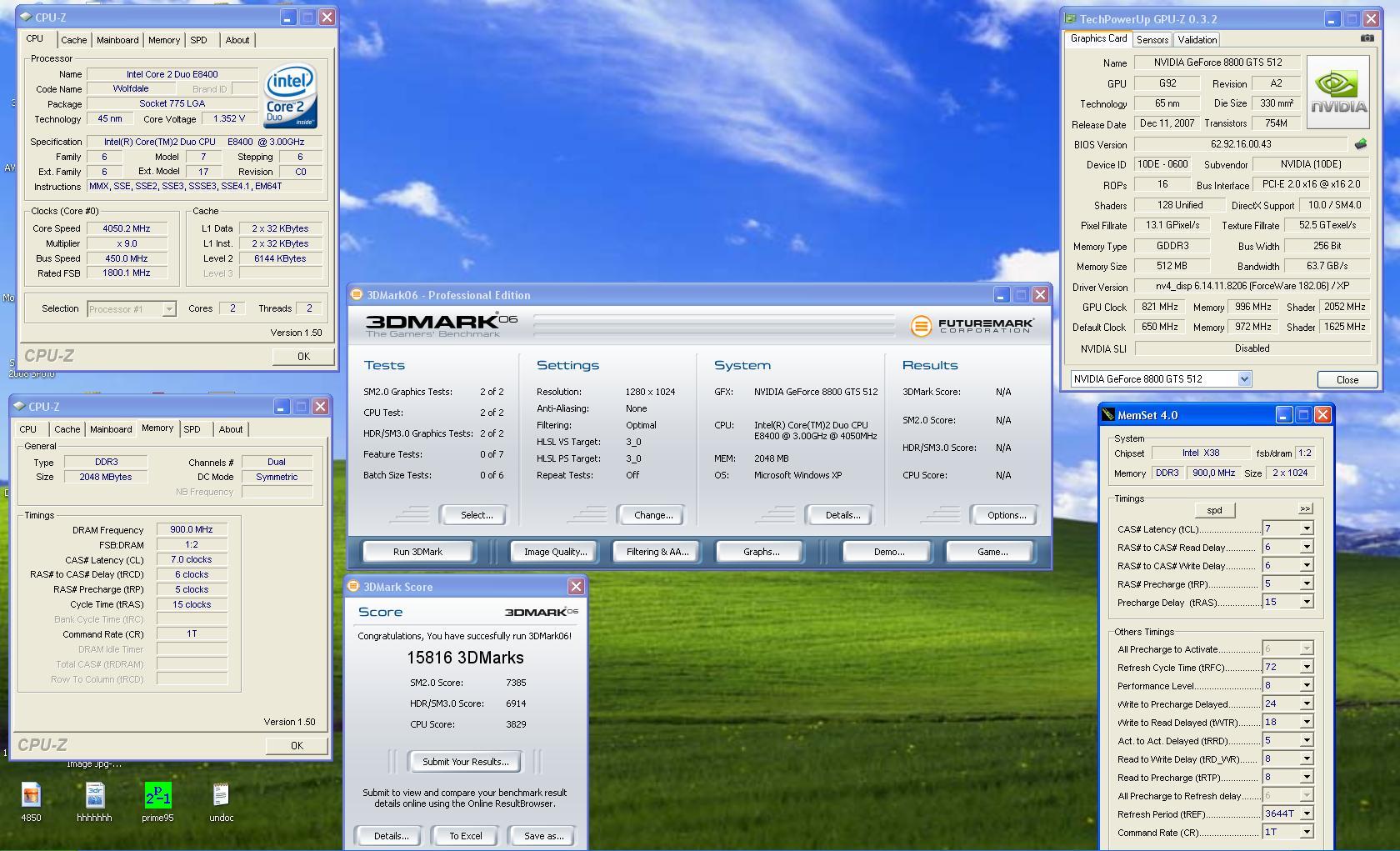Click Change button under Settings
This screenshot has height=851, width=1400.
[x=653, y=515]
